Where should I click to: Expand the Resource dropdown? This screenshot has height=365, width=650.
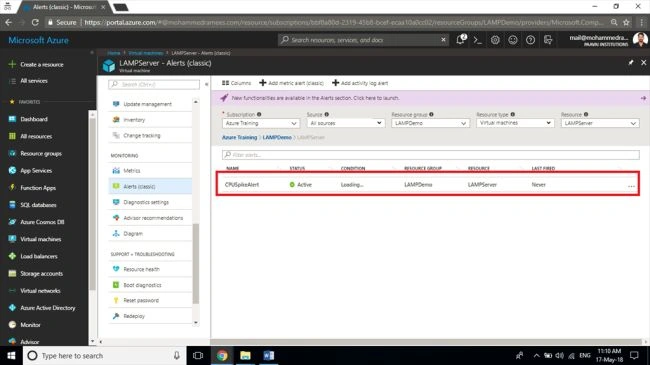pyautogui.click(x=600, y=123)
